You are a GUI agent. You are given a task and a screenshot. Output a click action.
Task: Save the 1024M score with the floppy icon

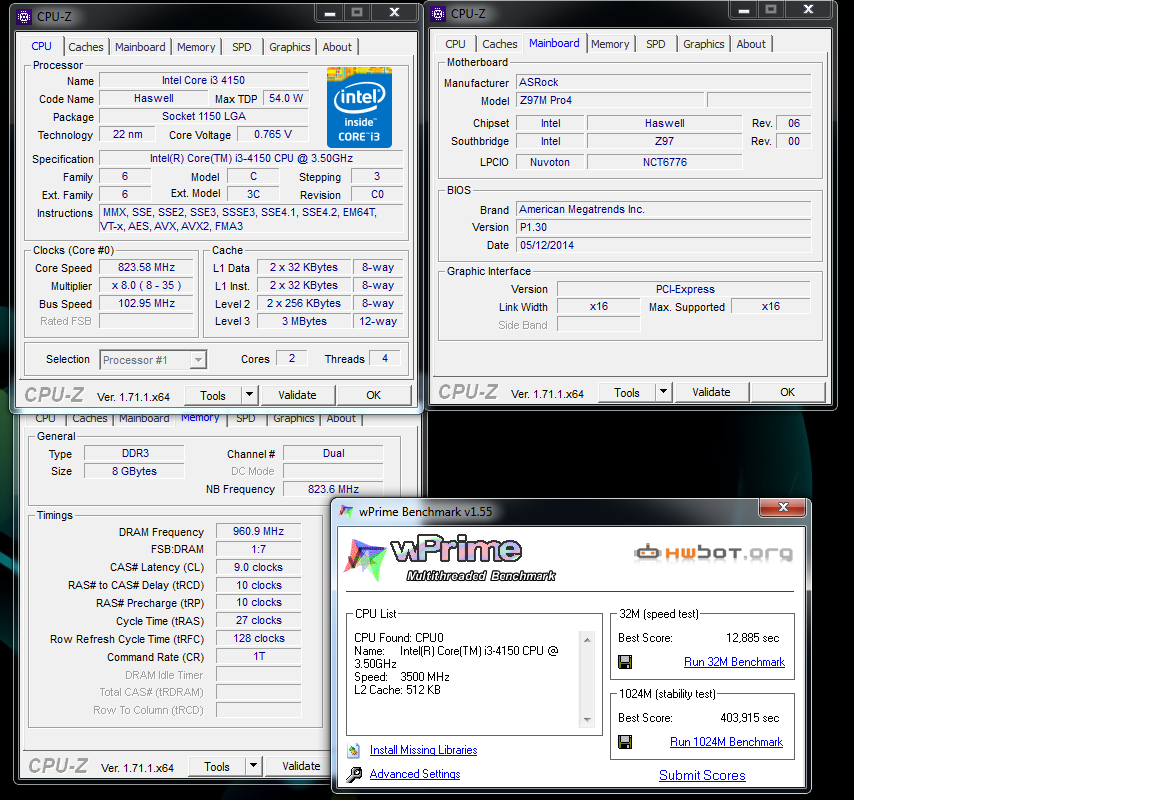pyautogui.click(x=625, y=743)
